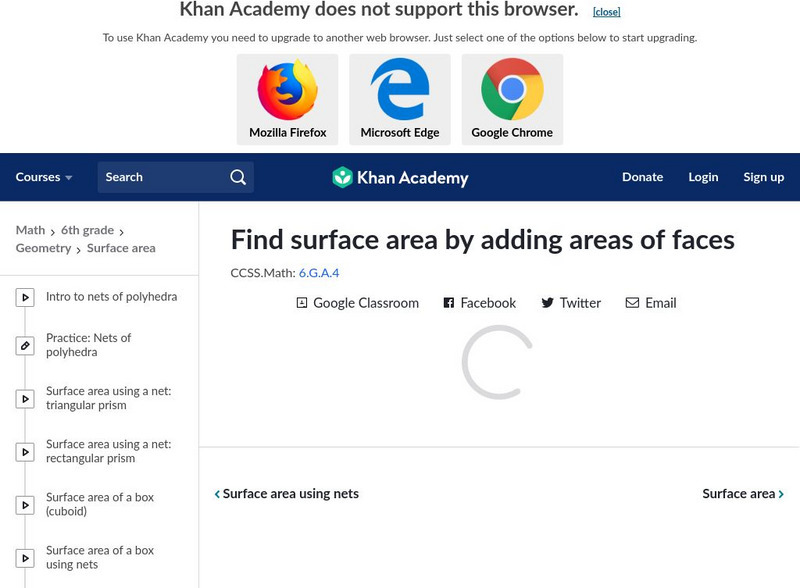Open the Login page
The width and height of the screenshot is (800, 588).
703,177
